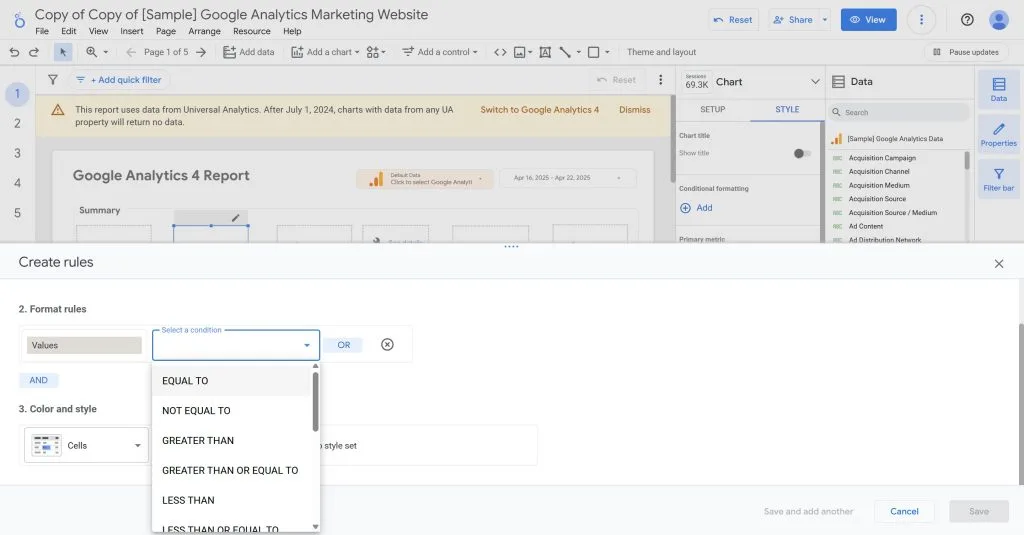
Task: Click the Undo arrow icon
Action: pos(14,52)
